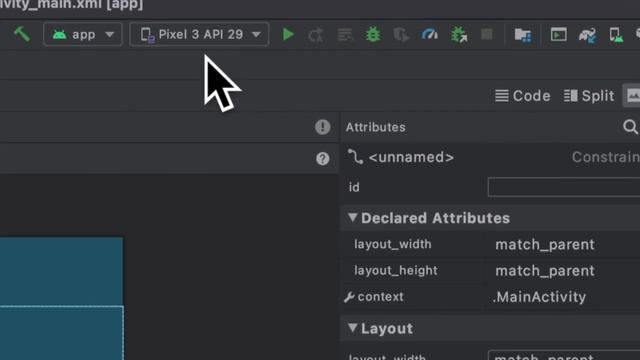Open the Pixel 3 API 29 device dropdown
Image resolution: width=640 pixels, height=360 pixels.
(199, 34)
